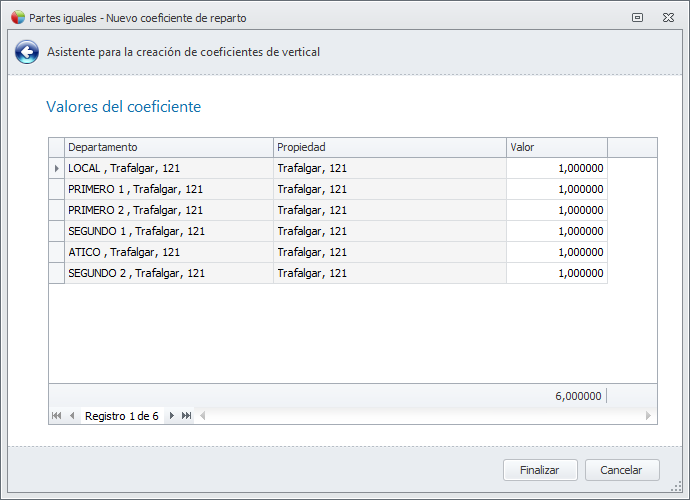Edit the Valor field for LOCAL row
Image resolution: width=690 pixels, height=500 pixels.
tap(556, 168)
